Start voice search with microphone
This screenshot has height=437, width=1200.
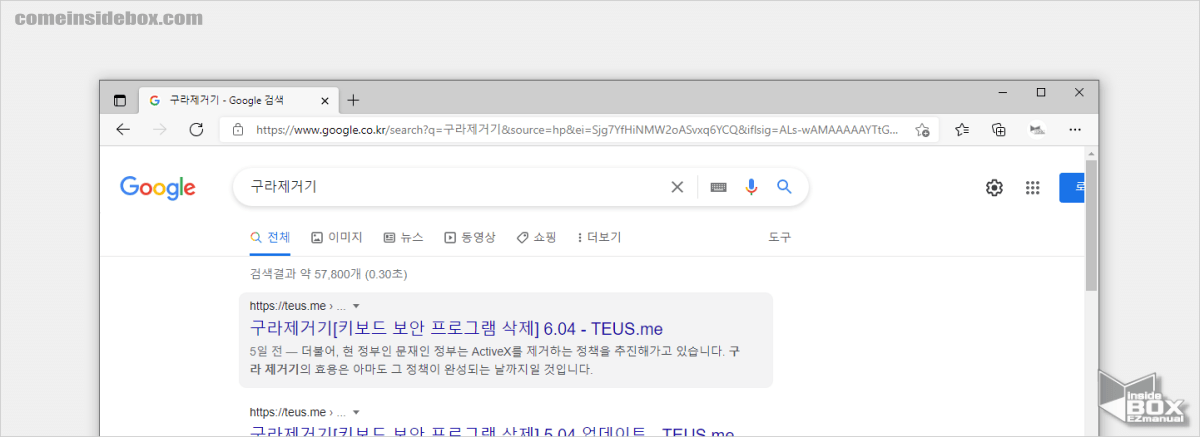click(751, 187)
